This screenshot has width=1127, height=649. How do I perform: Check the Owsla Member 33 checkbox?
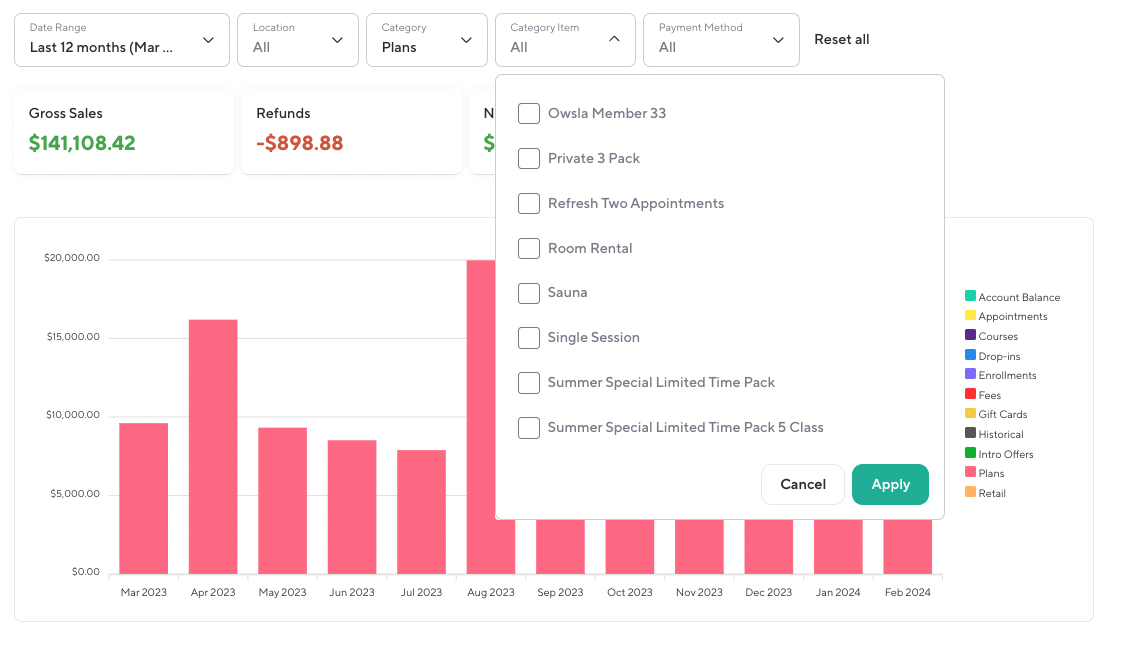529,114
